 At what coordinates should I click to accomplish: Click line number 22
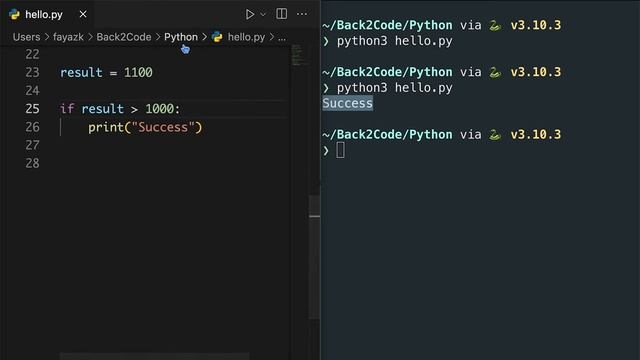tap(33, 54)
